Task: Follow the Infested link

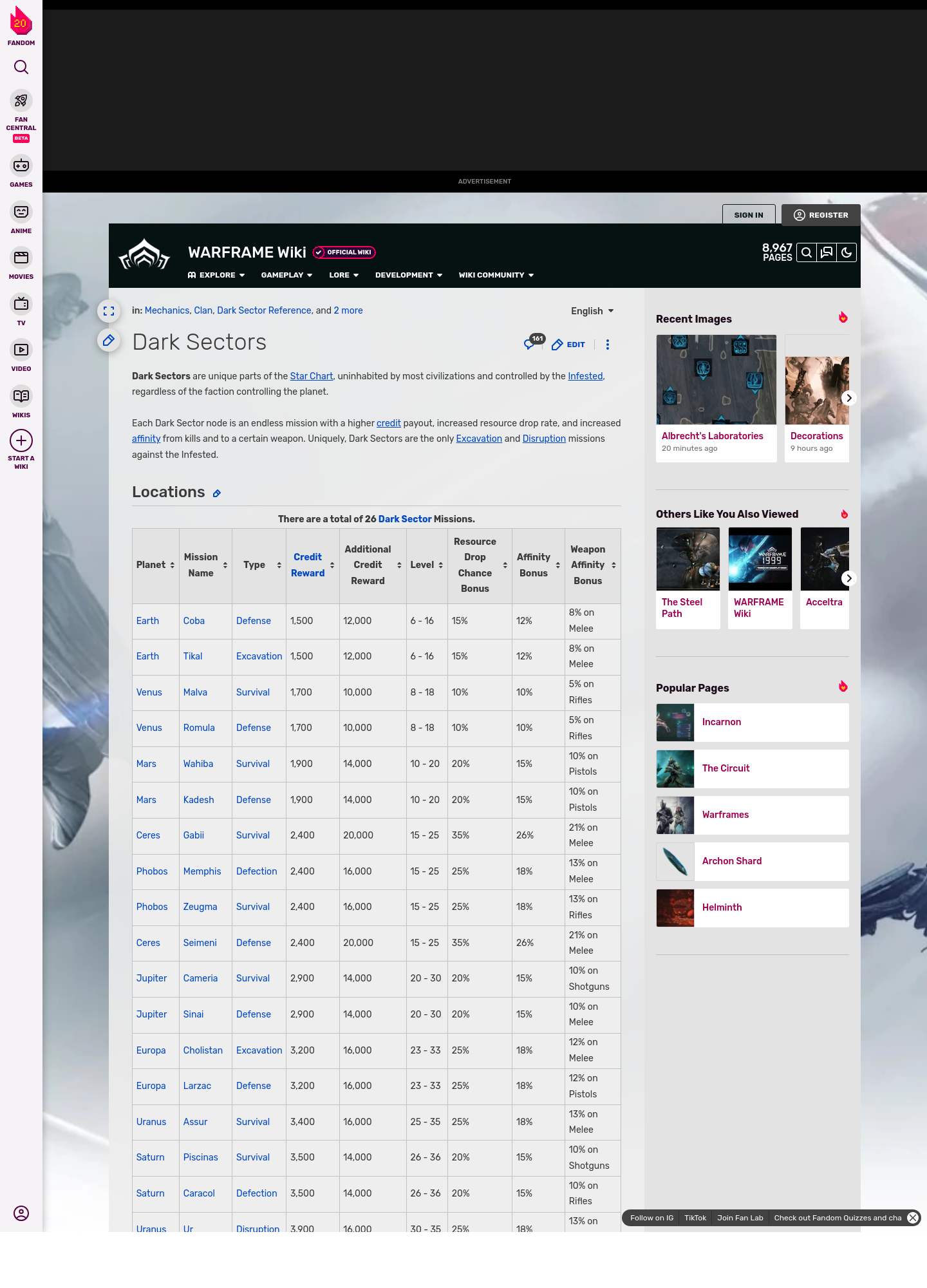Action: [585, 376]
